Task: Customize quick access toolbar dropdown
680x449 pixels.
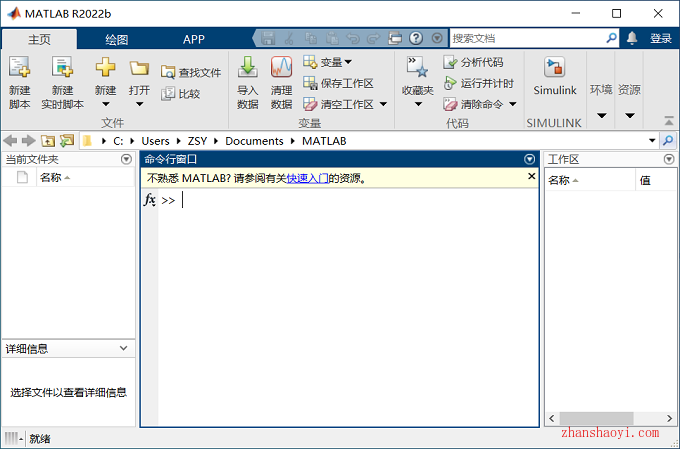Action: point(437,38)
